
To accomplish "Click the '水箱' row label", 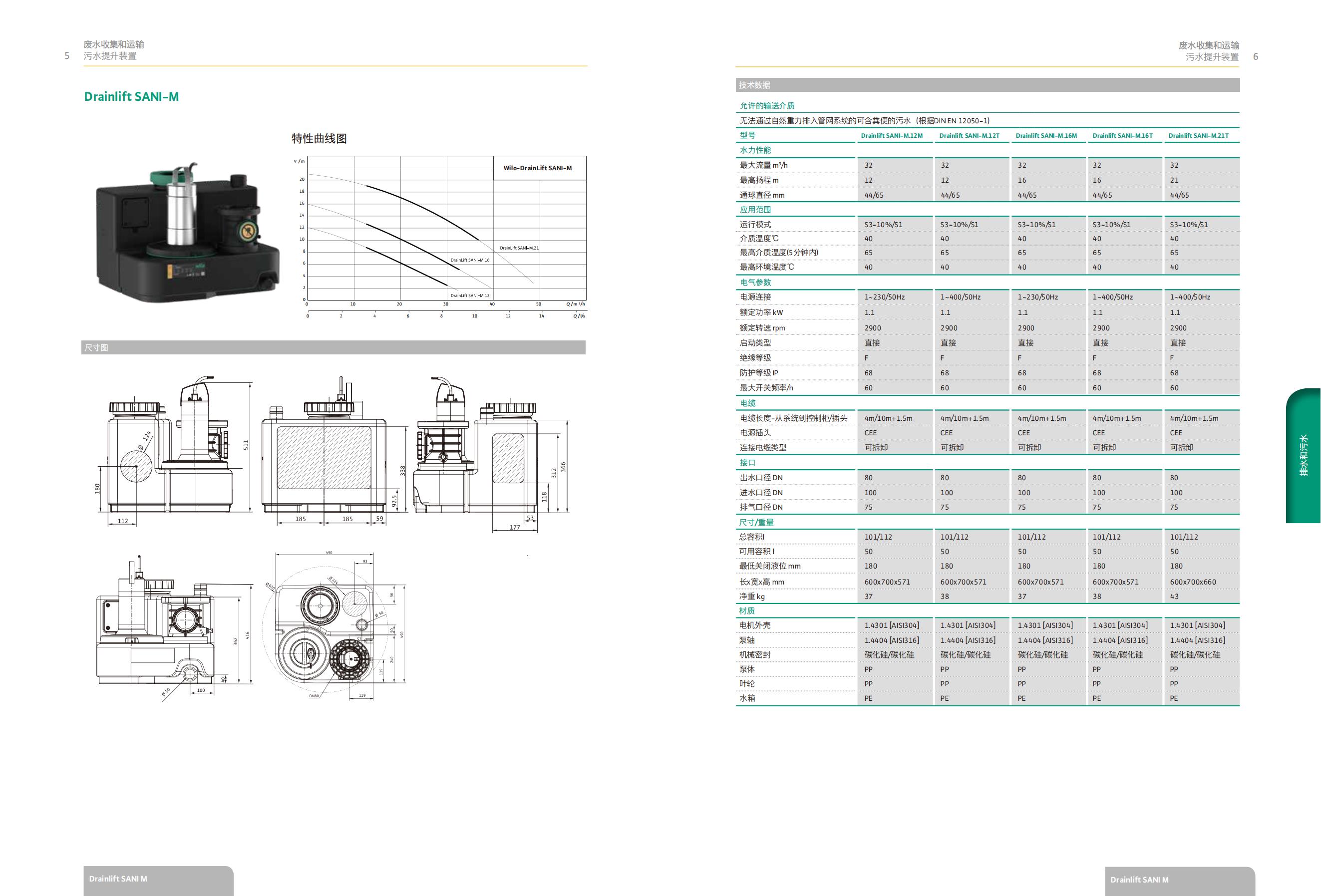I will coord(747,698).
